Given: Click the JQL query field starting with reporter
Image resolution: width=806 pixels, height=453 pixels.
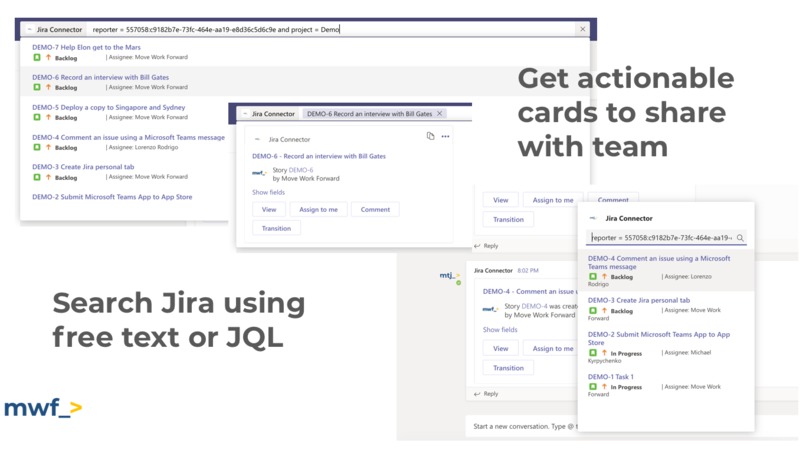Looking at the screenshot, I should 331,29.
